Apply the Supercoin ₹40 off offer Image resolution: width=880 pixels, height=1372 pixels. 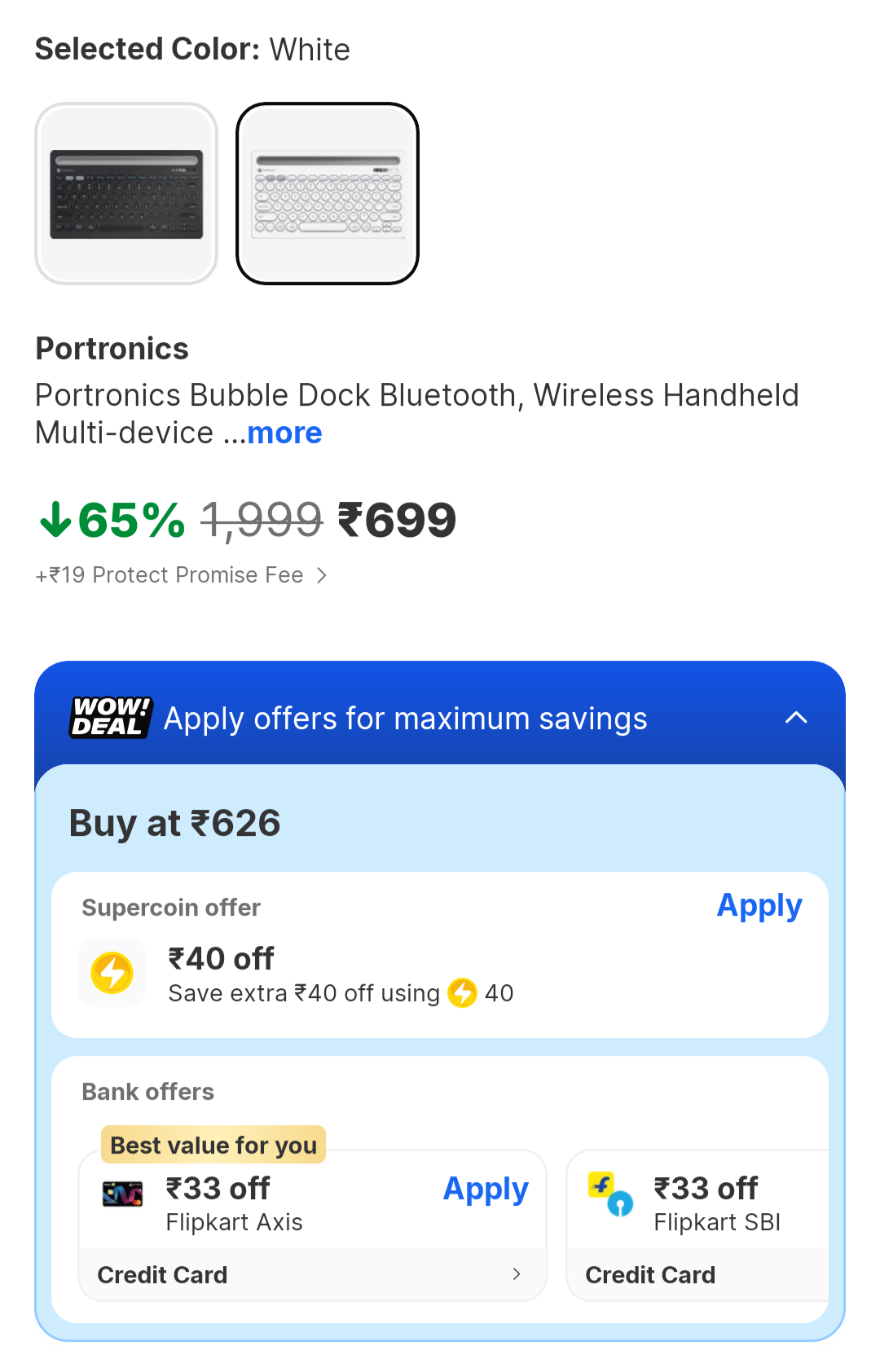tap(759, 906)
